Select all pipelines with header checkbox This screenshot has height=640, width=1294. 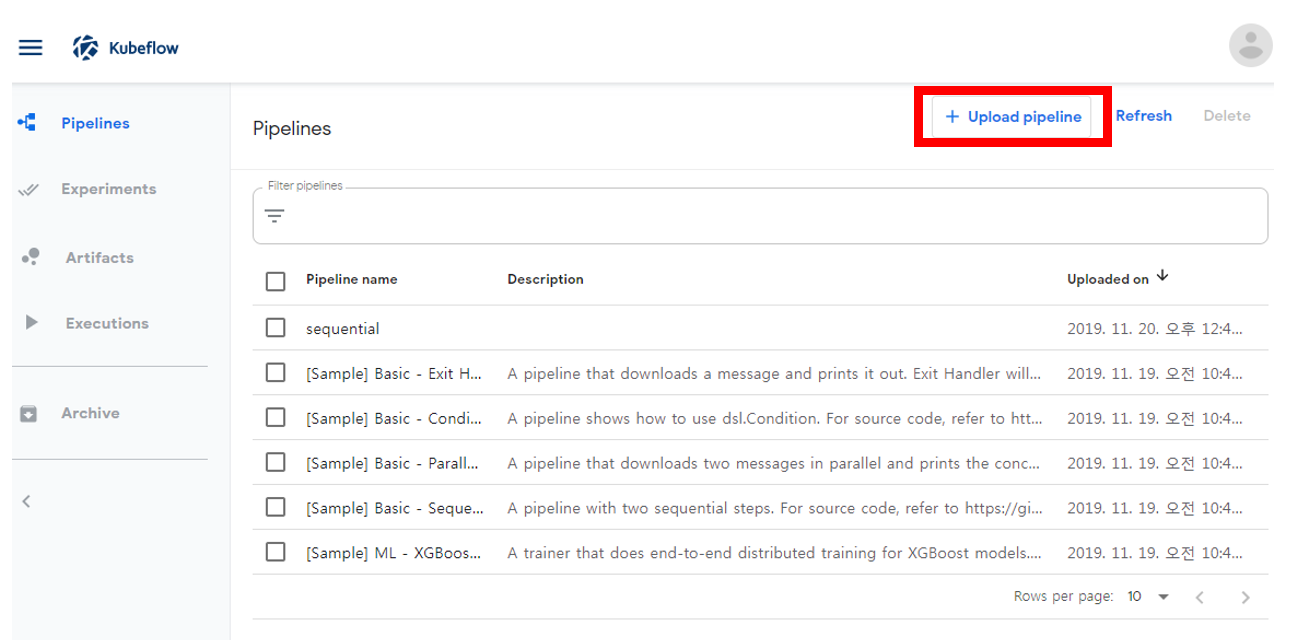(276, 281)
